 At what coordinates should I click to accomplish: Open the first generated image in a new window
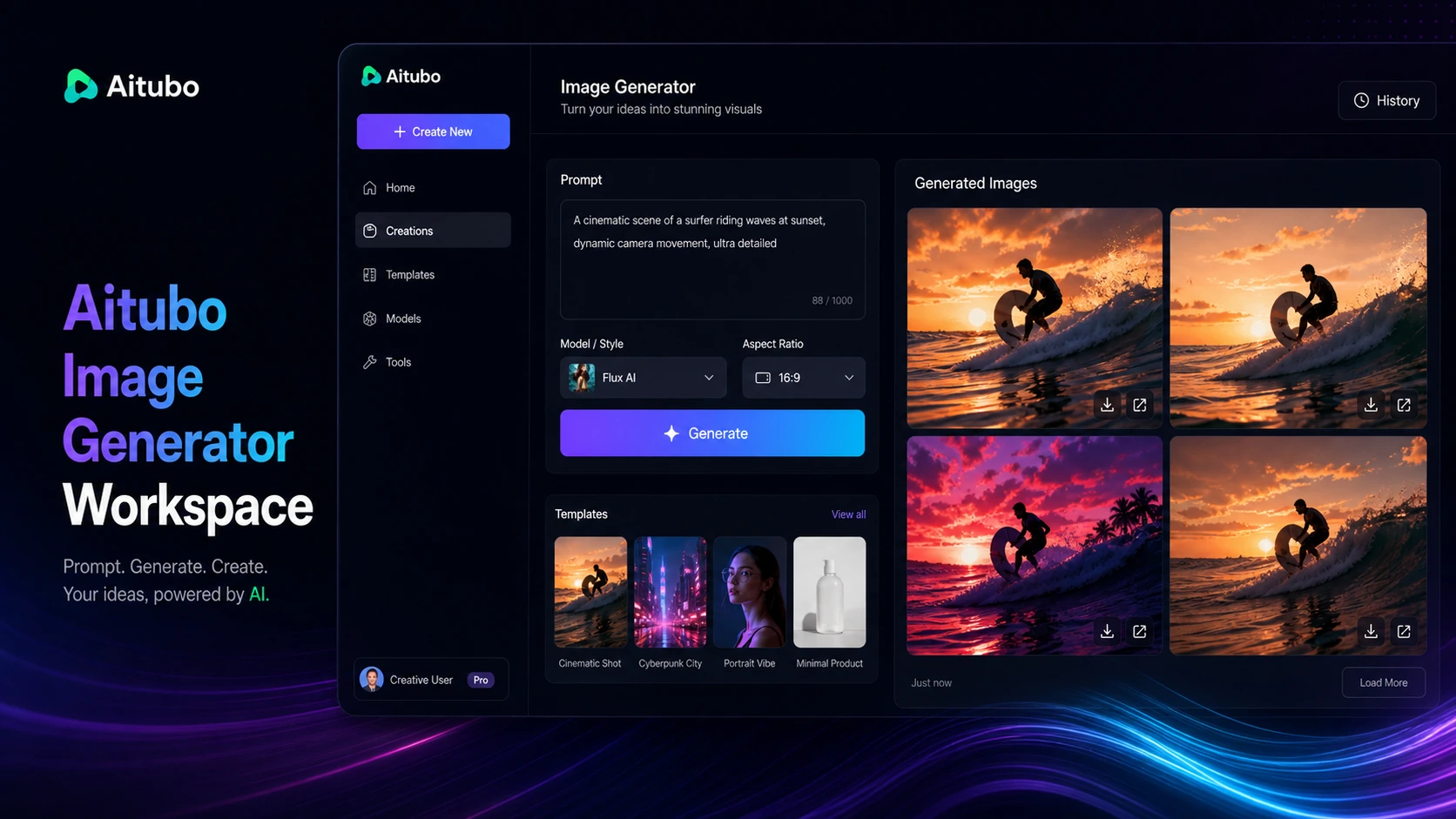coord(1139,405)
